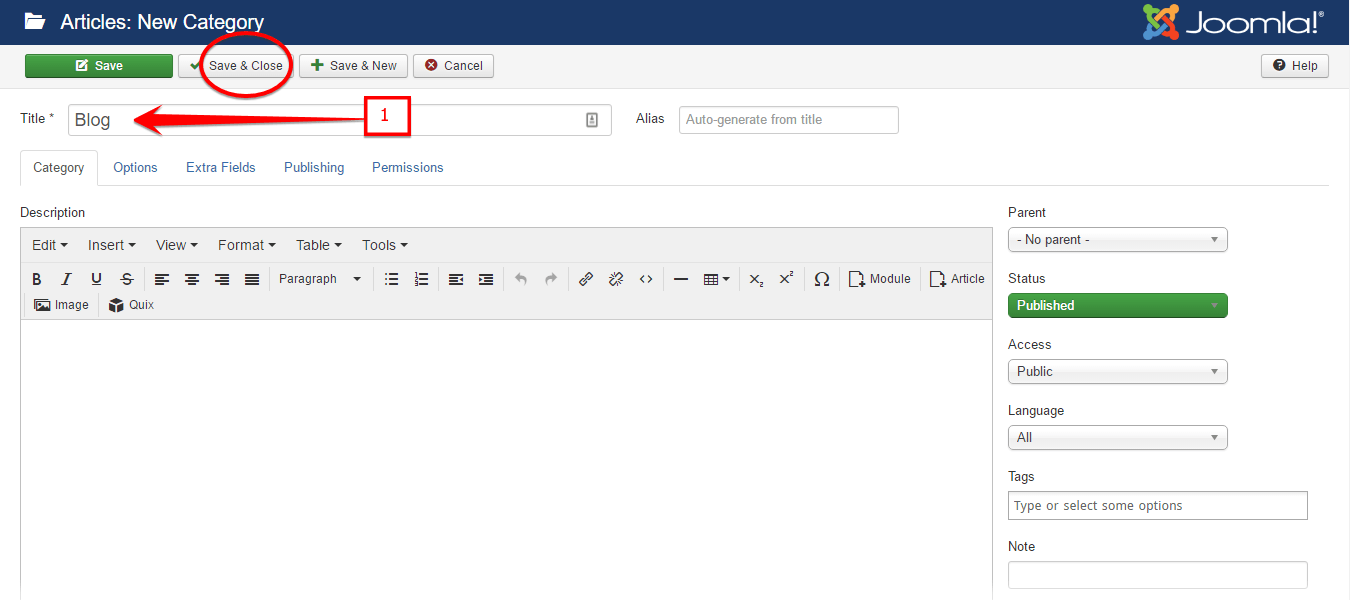Screen dimensions: 1350x600
Task: Open the Quix page builder
Action: tap(131, 305)
